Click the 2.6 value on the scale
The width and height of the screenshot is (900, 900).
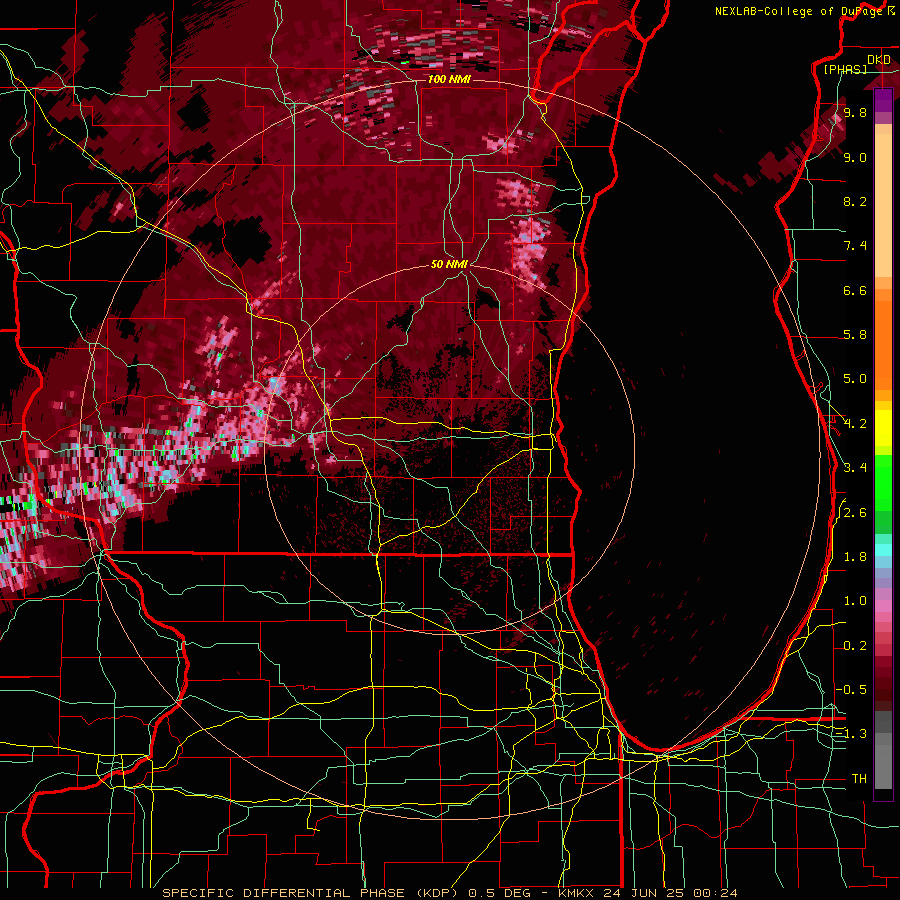[855, 513]
